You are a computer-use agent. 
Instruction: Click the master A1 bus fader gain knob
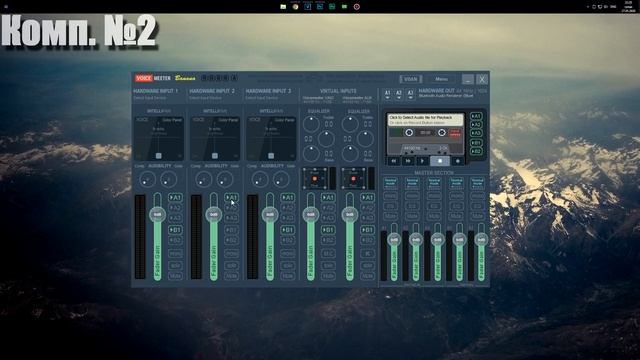pyautogui.click(x=394, y=240)
